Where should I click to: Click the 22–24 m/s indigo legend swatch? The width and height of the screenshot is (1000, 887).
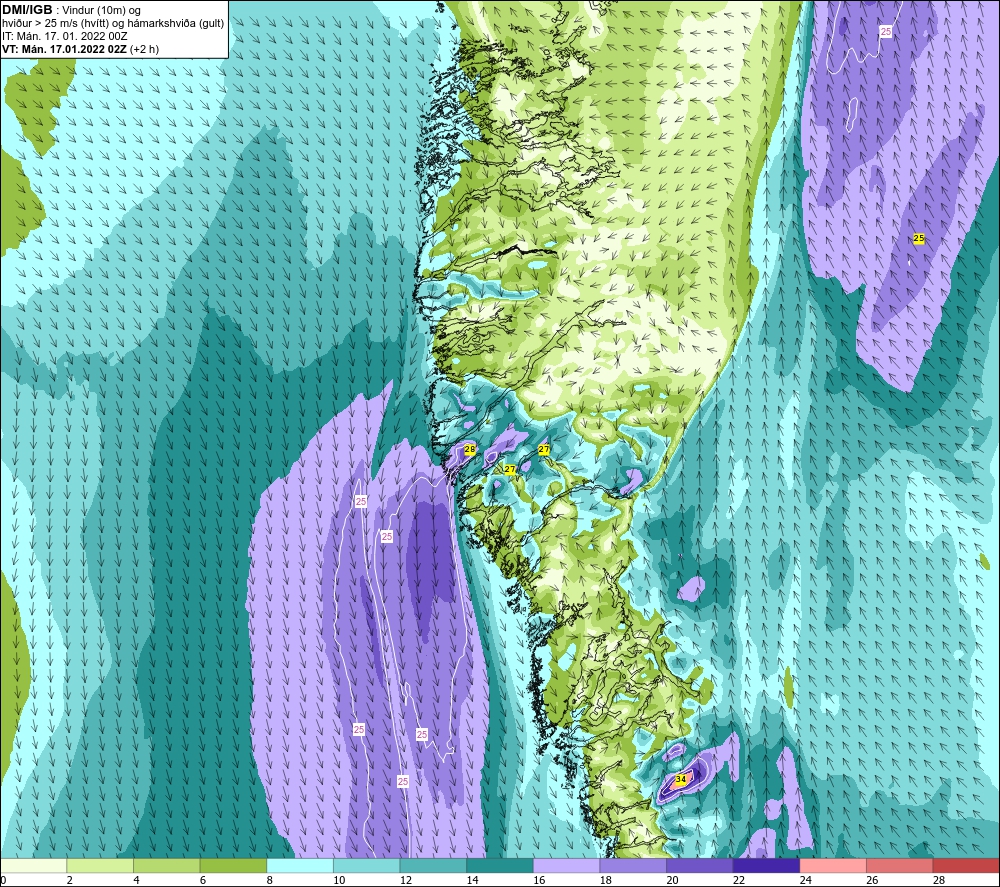pos(767,865)
